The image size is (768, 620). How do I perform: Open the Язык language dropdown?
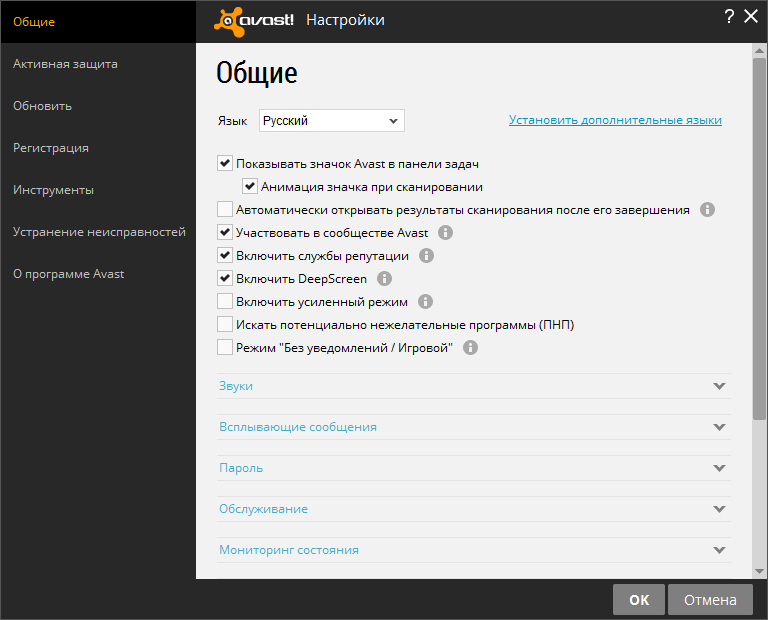(x=332, y=120)
